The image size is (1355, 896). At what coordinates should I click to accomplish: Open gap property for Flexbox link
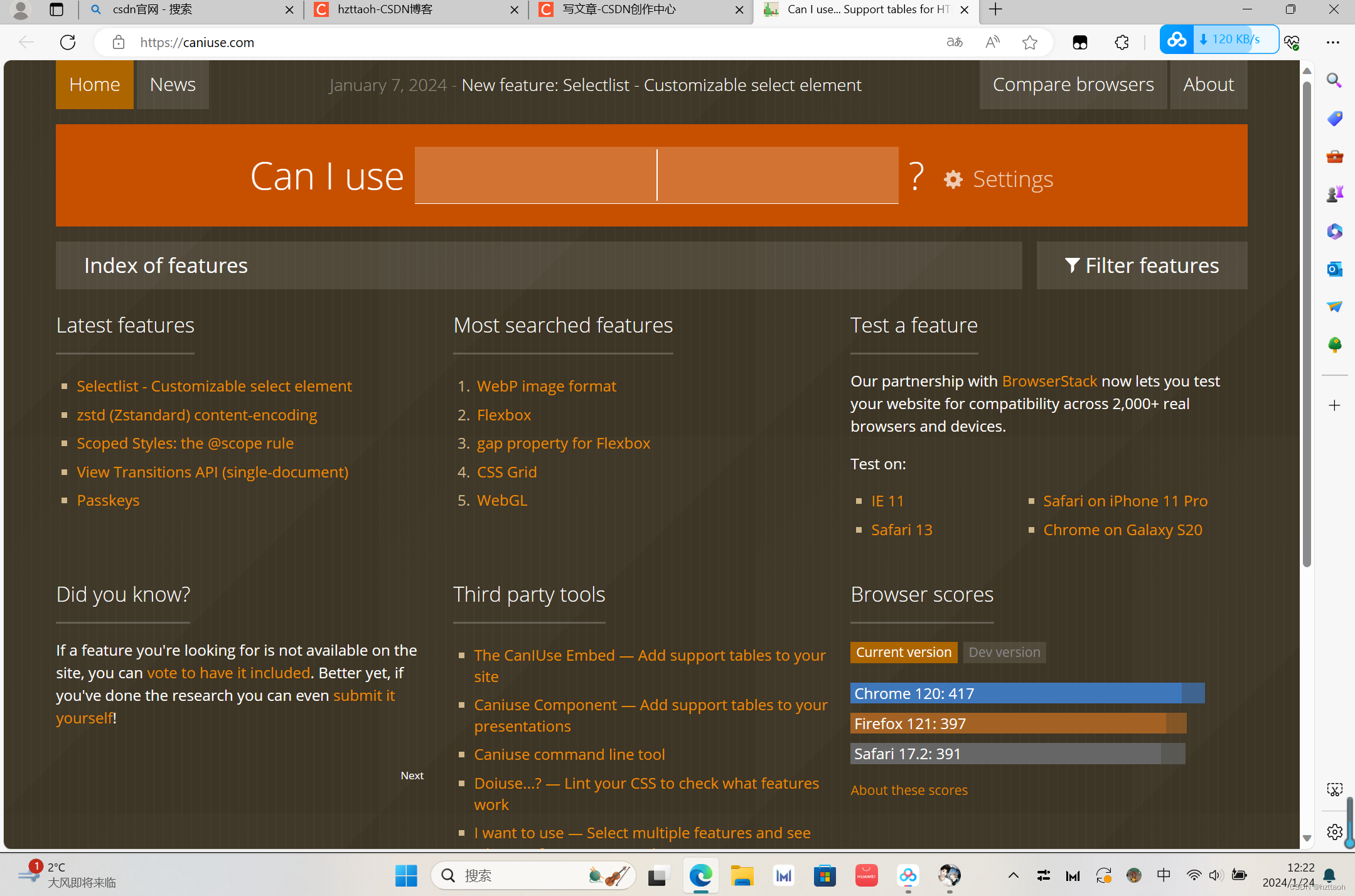click(564, 443)
